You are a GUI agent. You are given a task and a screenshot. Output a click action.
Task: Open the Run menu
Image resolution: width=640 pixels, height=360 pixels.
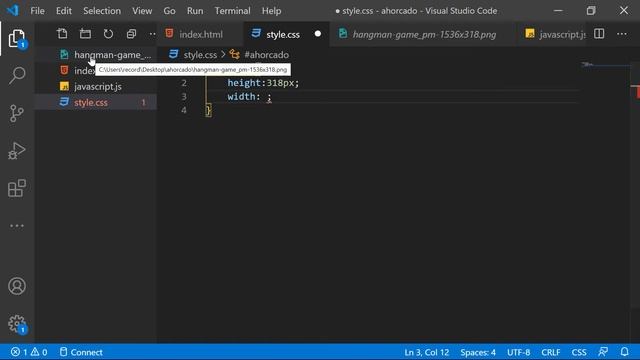(195, 11)
